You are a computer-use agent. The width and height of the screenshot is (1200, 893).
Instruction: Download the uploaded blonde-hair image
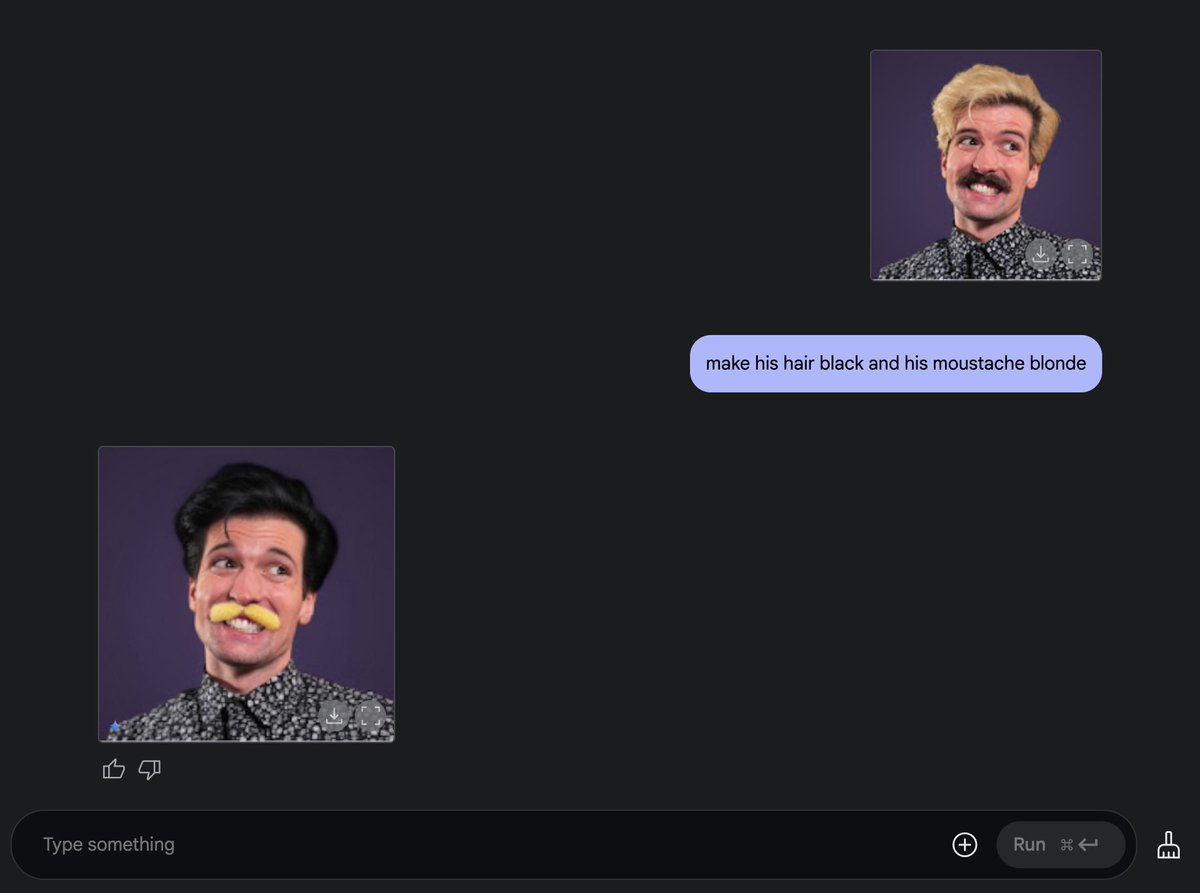tap(1041, 254)
